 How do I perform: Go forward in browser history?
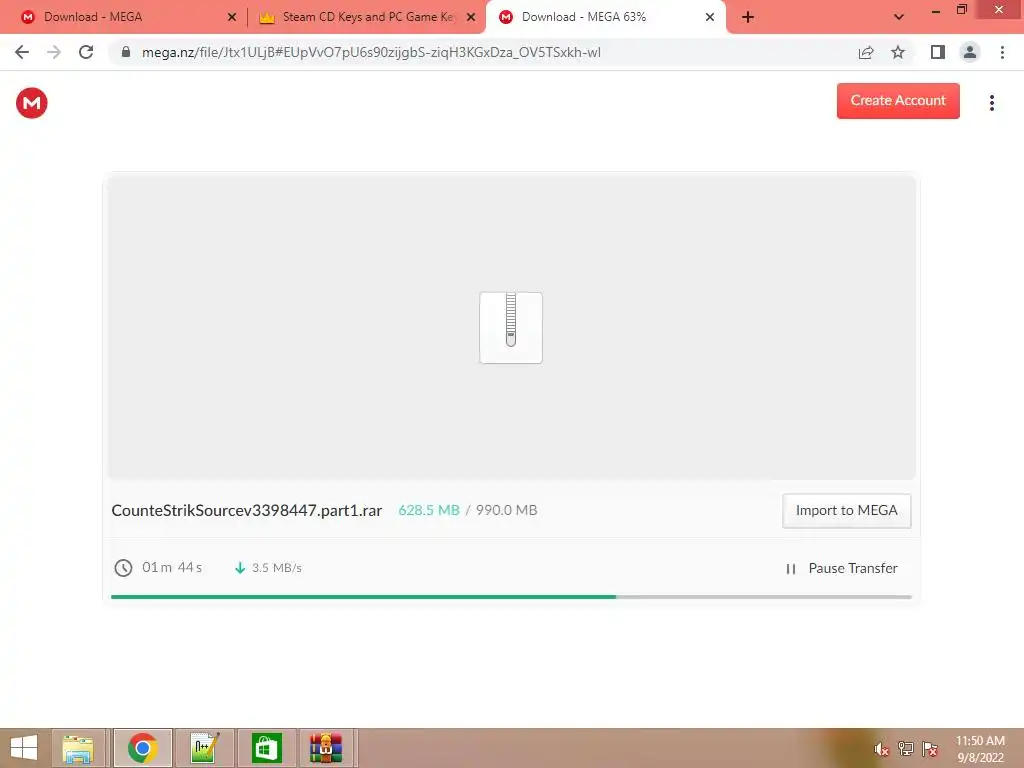(x=54, y=52)
